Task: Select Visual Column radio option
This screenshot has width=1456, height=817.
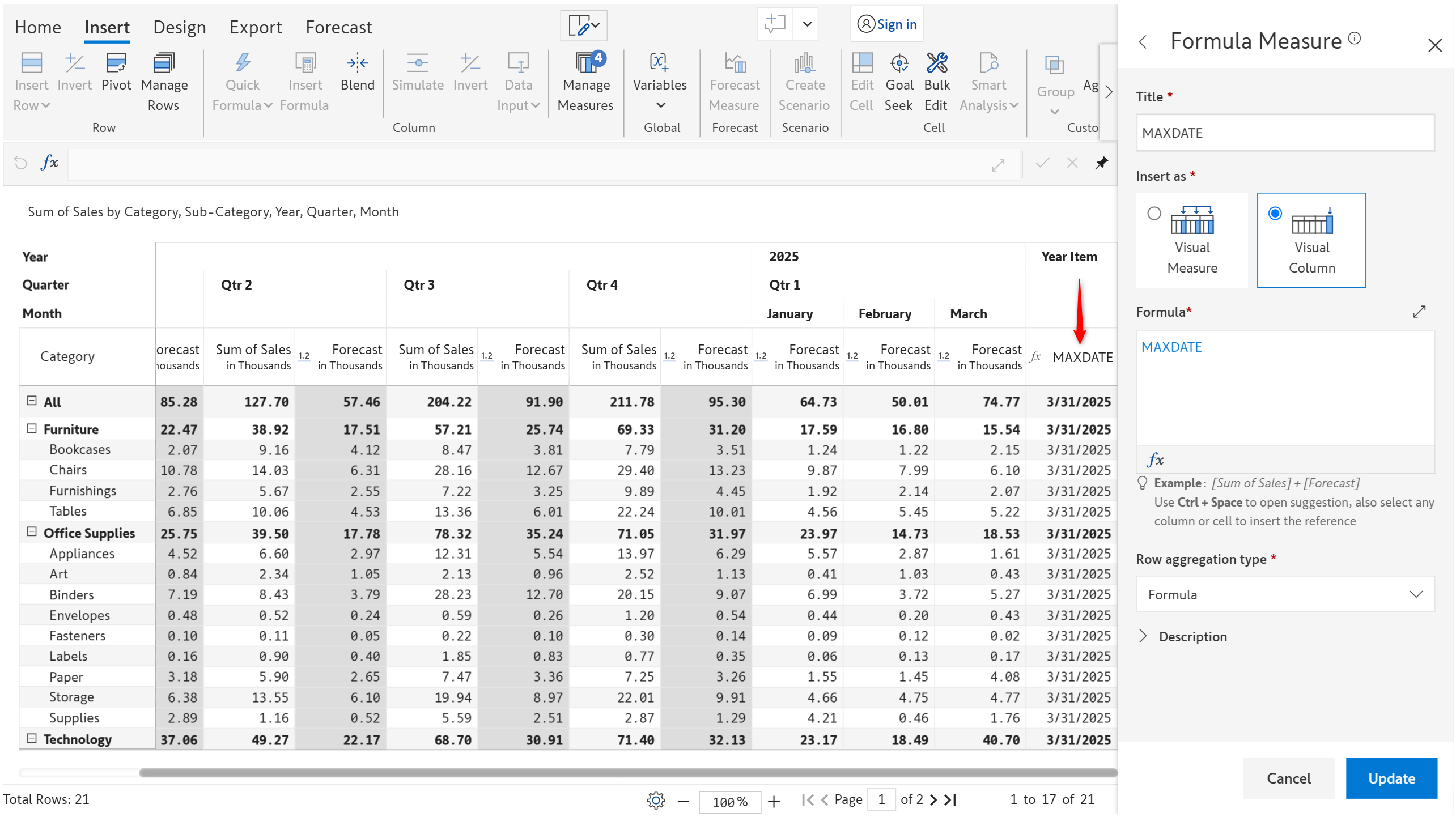Action: pyautogui.click(x=1275, y=214)
